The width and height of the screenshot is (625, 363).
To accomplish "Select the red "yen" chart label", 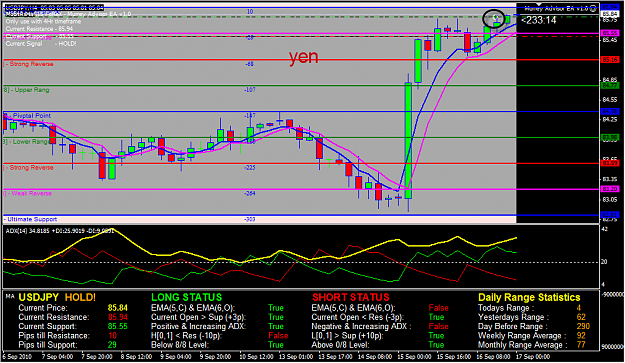I will click(303, 57).
